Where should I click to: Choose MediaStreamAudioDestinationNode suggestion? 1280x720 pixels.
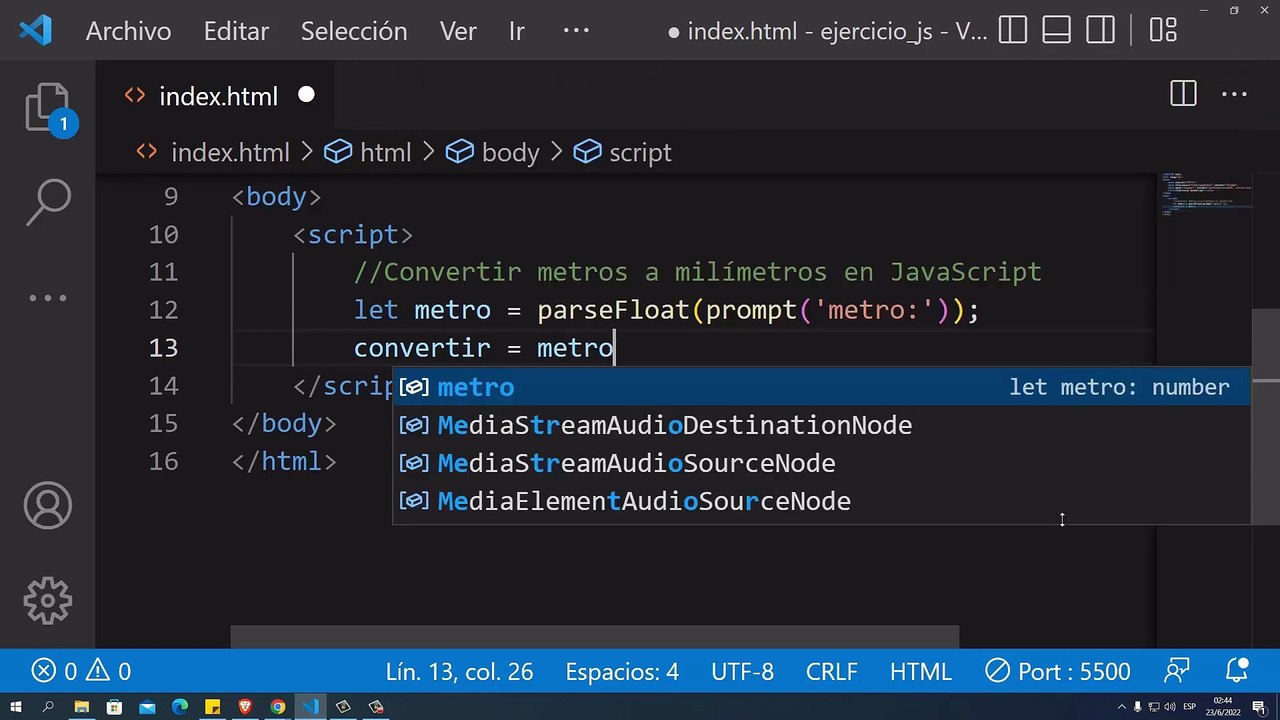coord(821,425)
